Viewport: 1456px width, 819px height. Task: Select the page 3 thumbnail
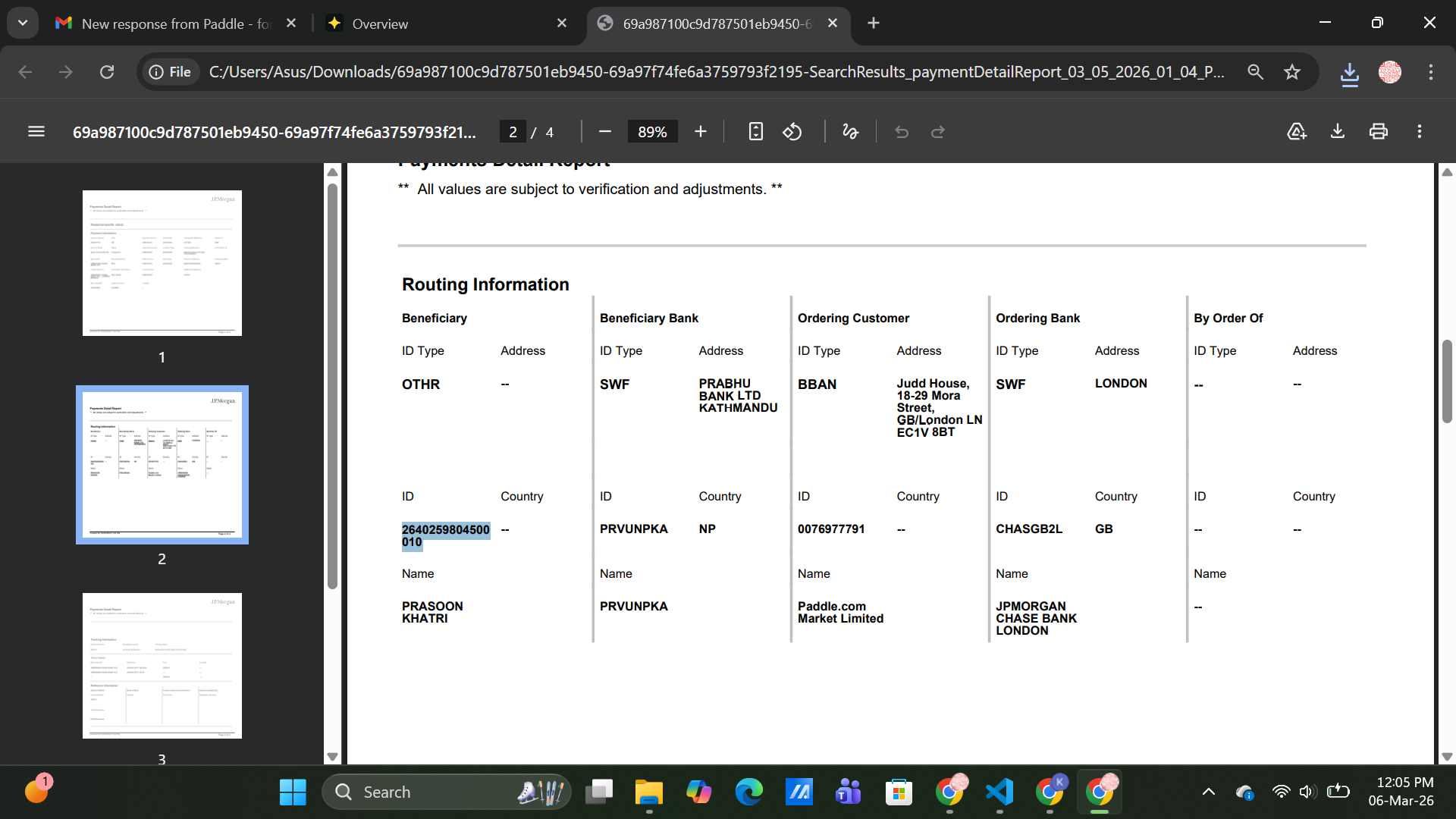[162, 665]
